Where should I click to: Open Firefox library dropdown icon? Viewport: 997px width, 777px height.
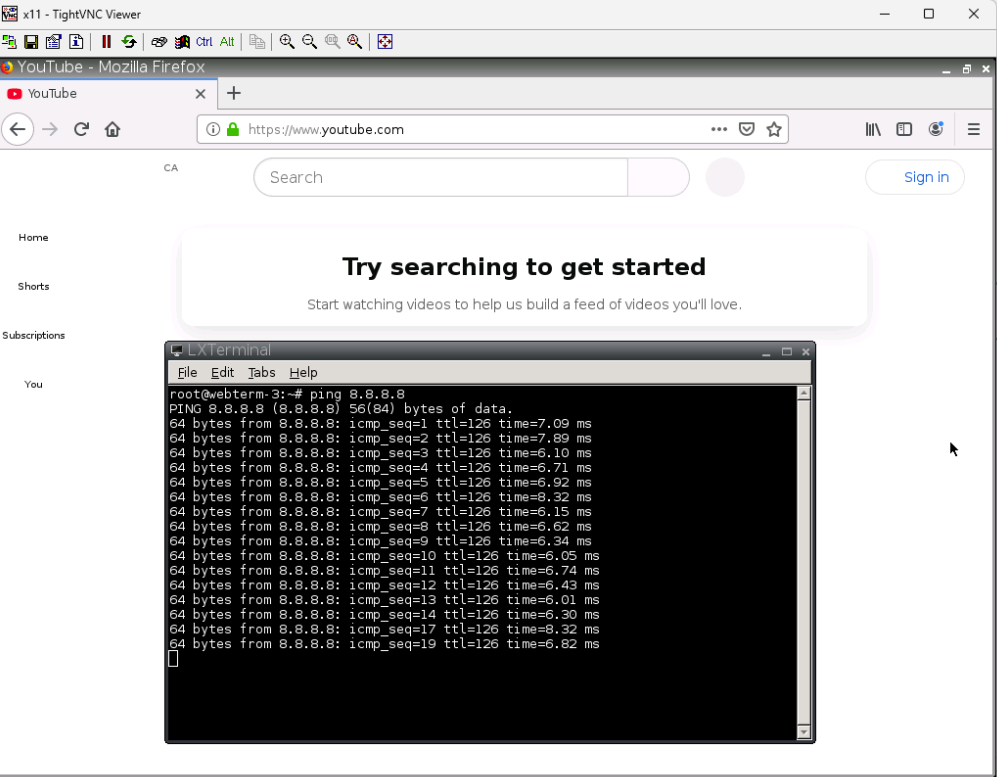coord(873,129)
